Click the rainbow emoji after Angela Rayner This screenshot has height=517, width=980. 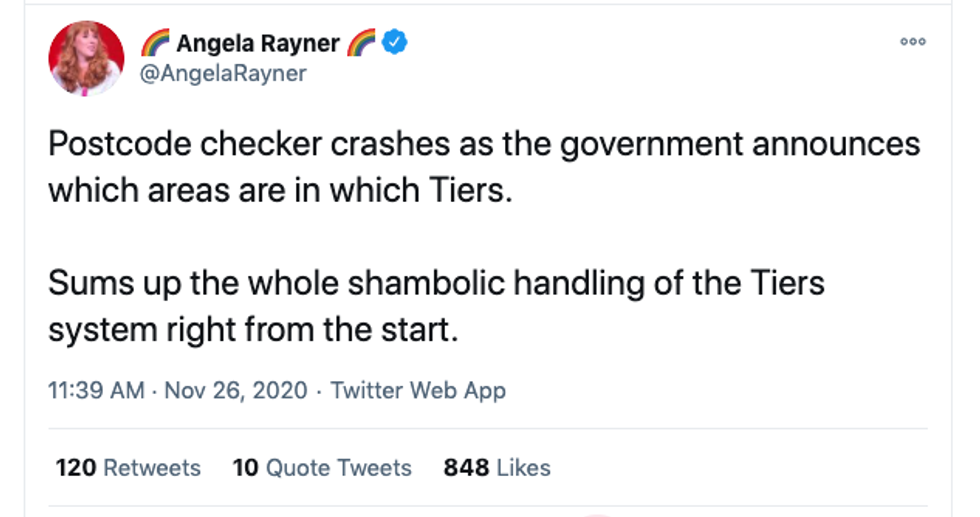362,44
